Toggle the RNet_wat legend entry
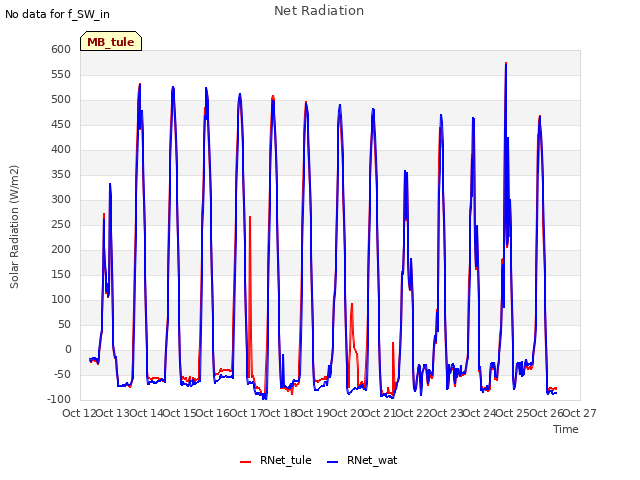The image size is (640, 480). point(362,460)
